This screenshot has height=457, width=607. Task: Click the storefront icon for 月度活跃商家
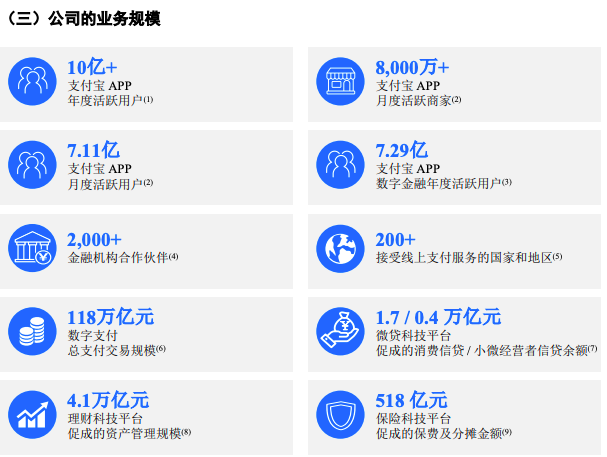click(340, 82)
